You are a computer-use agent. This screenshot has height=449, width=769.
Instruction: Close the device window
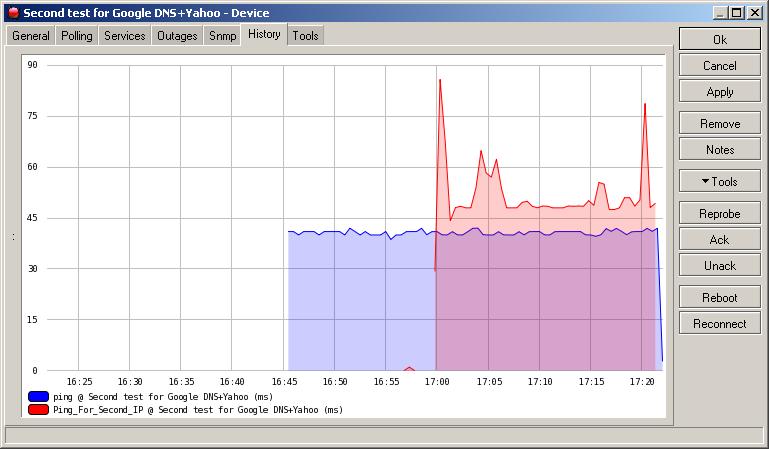(754, 13)
